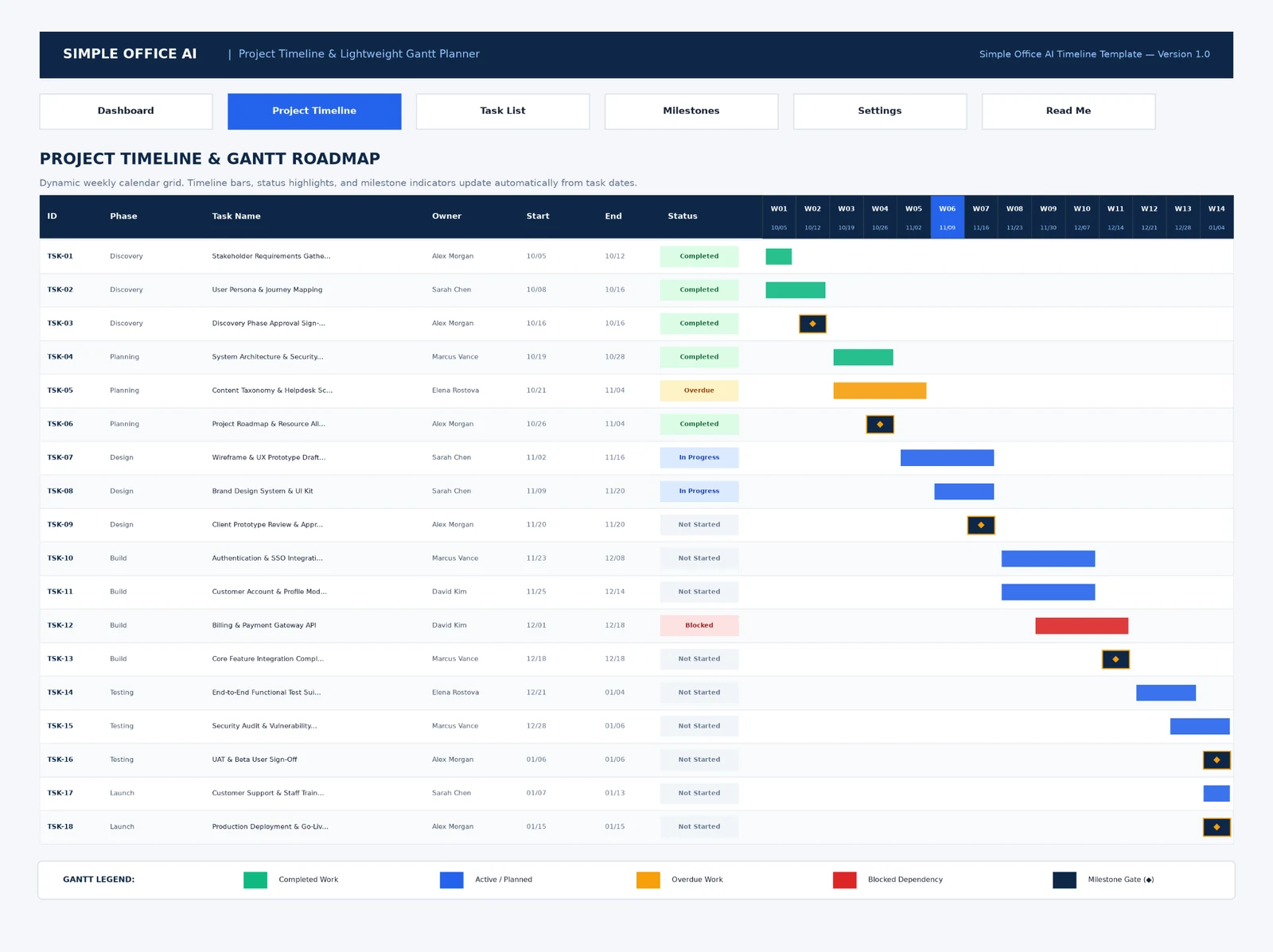Select the TSK-13 milestone gate icon
This screenshot has width=1273, height=952.
[1115, 659]
